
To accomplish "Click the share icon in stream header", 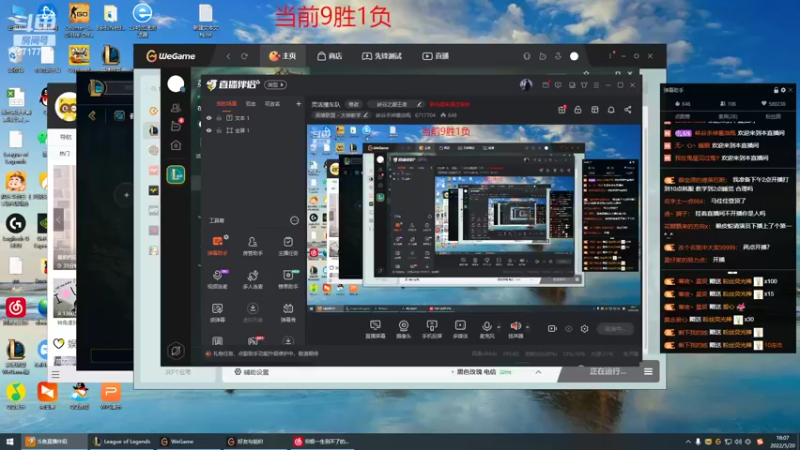I will [x=628, y=110].
